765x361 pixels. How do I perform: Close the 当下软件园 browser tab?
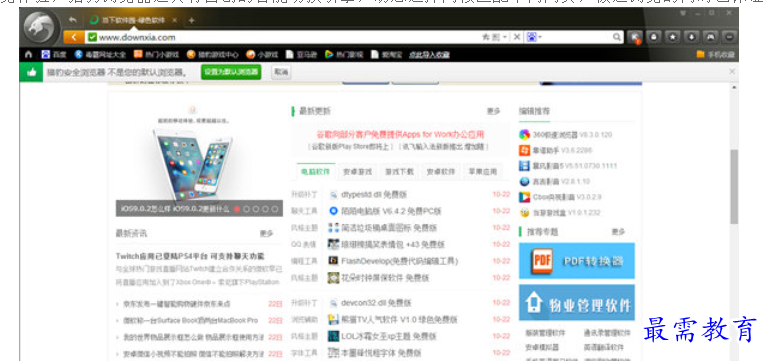[x=175, y=20]
